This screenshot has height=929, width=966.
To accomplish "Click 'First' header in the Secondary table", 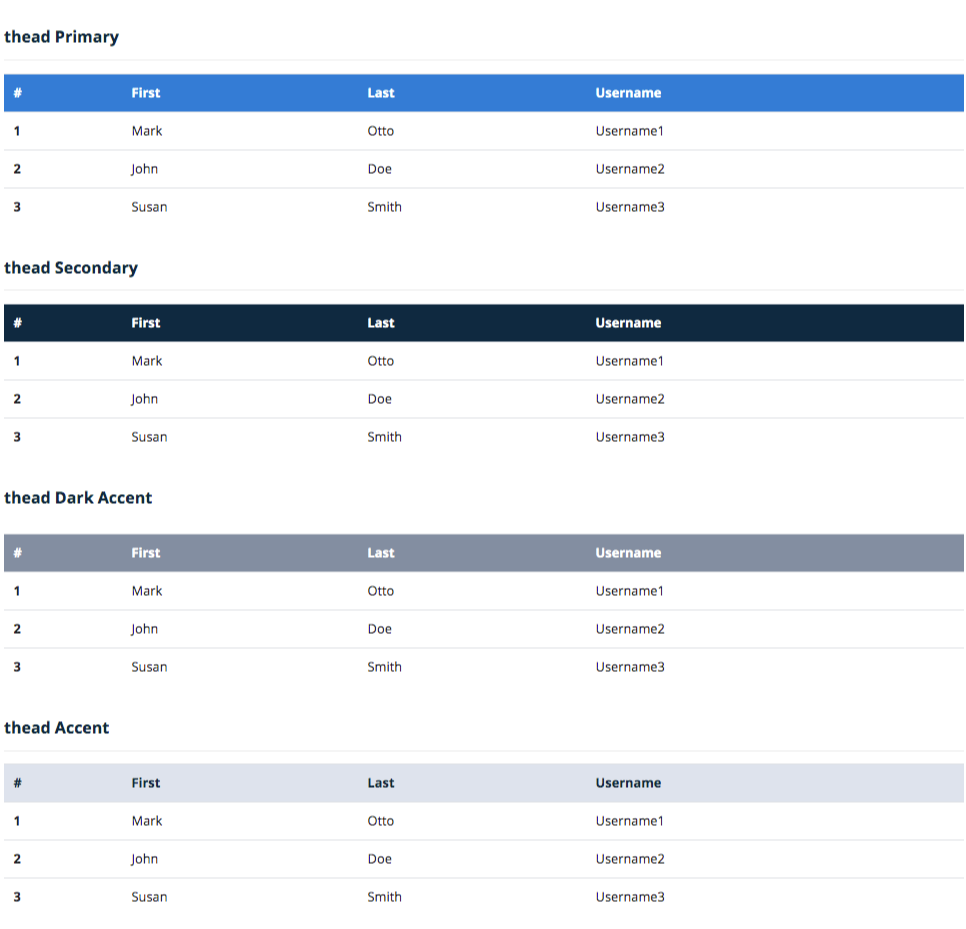I will [x=145, y=323].
